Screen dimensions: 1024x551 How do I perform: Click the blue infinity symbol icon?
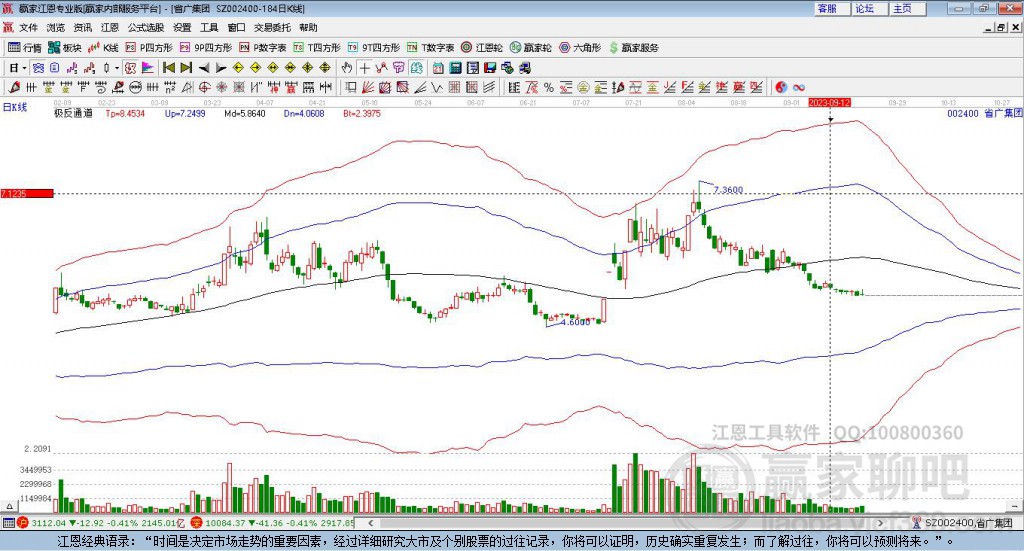(x=799, y=87)
